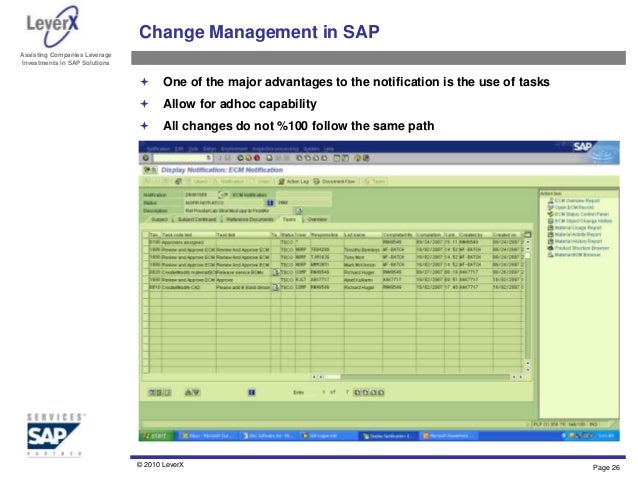Expand the command field dropdown arrow

(209, 158)
